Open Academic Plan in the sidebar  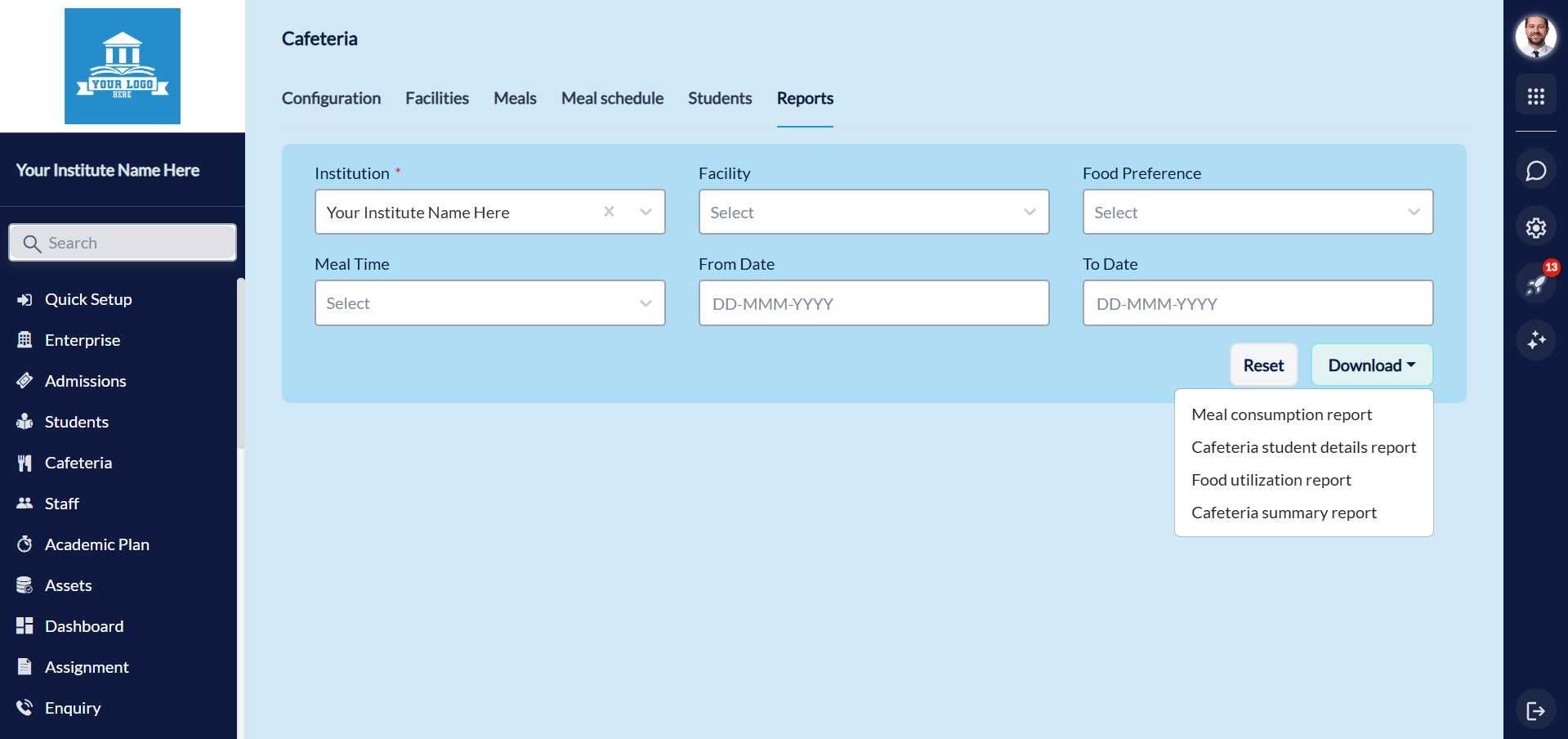tap(96, 544)
